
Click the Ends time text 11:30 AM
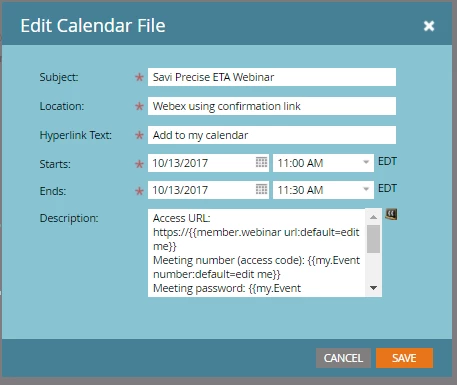300,190
